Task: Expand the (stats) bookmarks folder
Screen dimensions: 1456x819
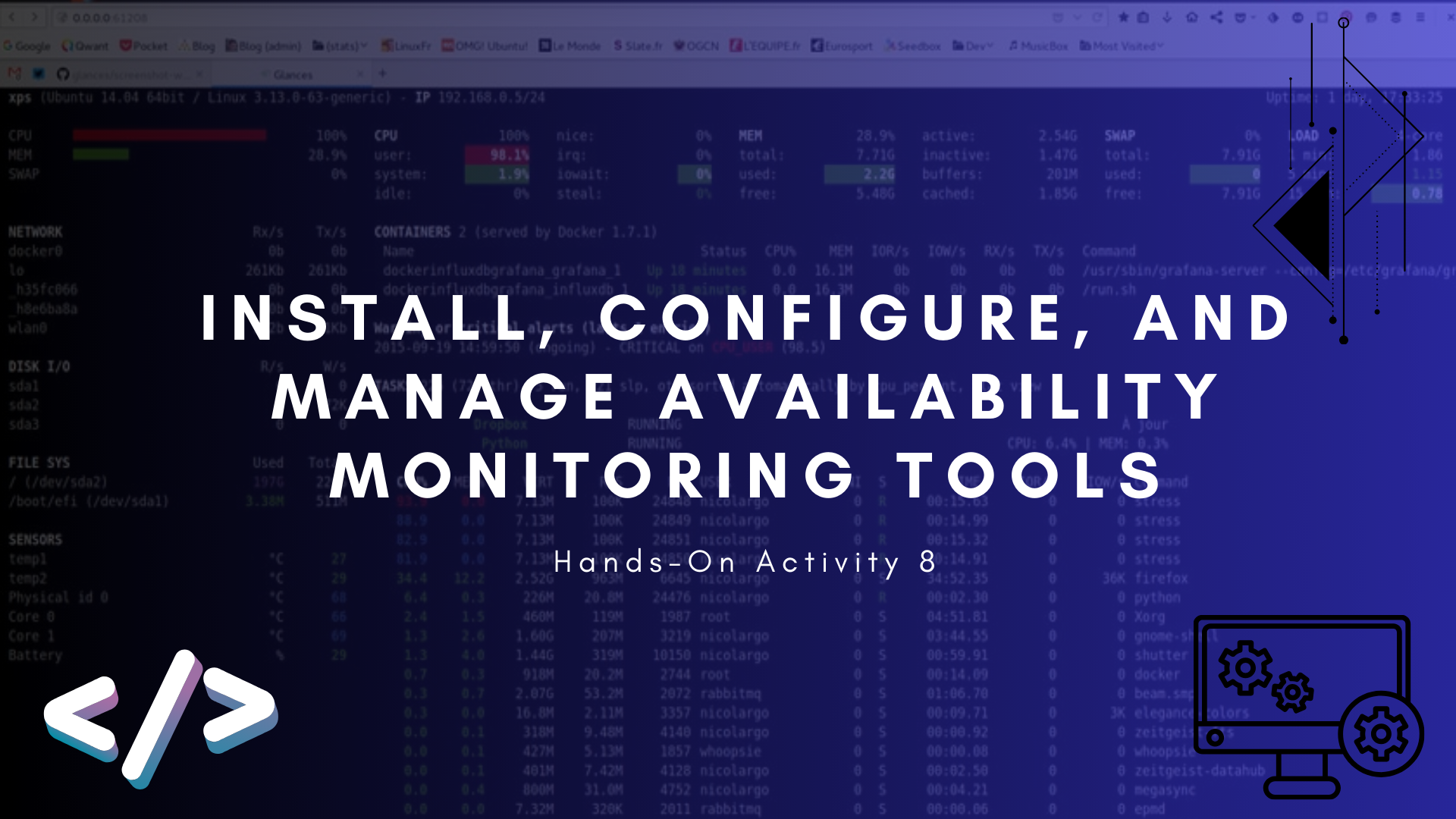Action: point(340,46)
